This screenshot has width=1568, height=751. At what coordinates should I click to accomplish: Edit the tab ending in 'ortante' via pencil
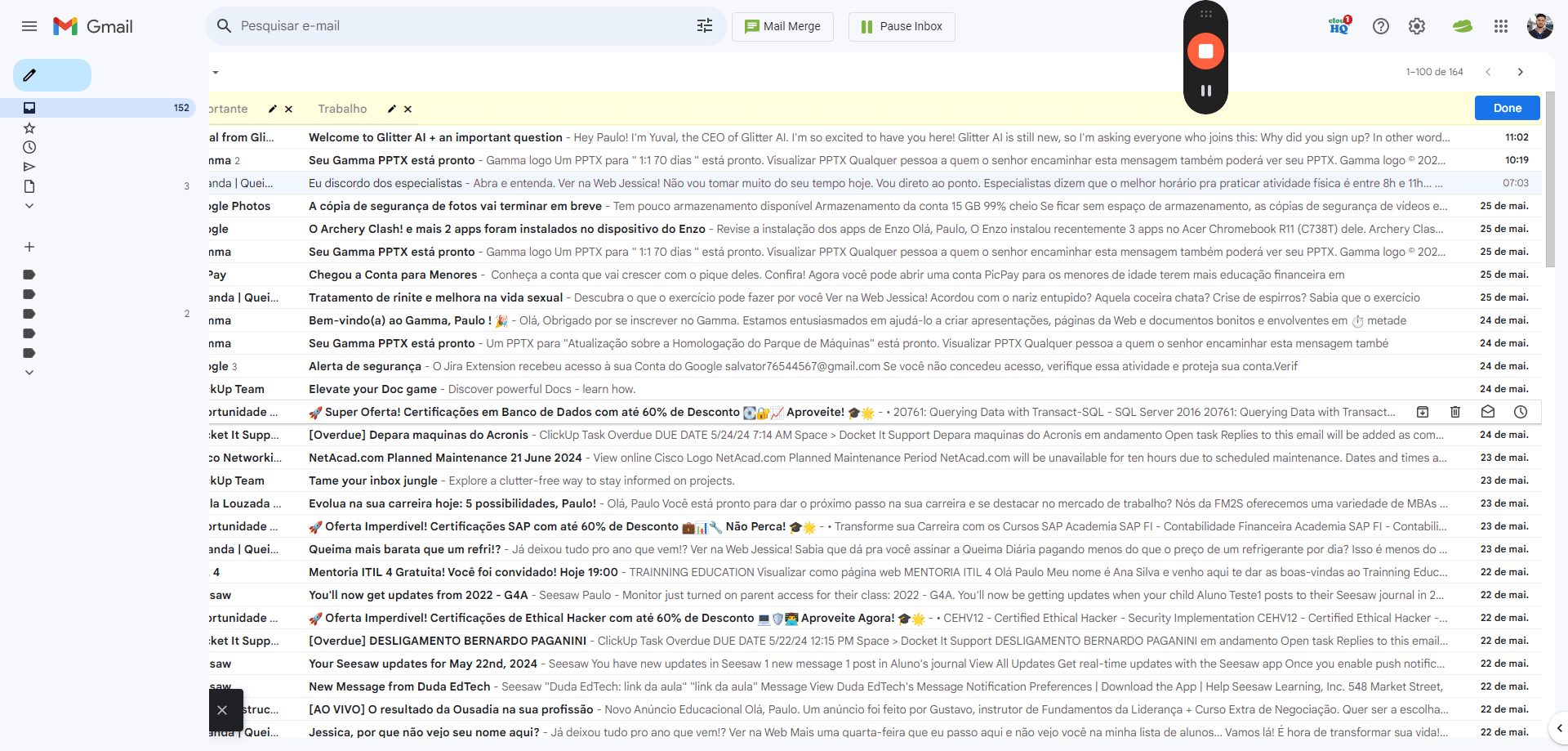coord(273,109)
